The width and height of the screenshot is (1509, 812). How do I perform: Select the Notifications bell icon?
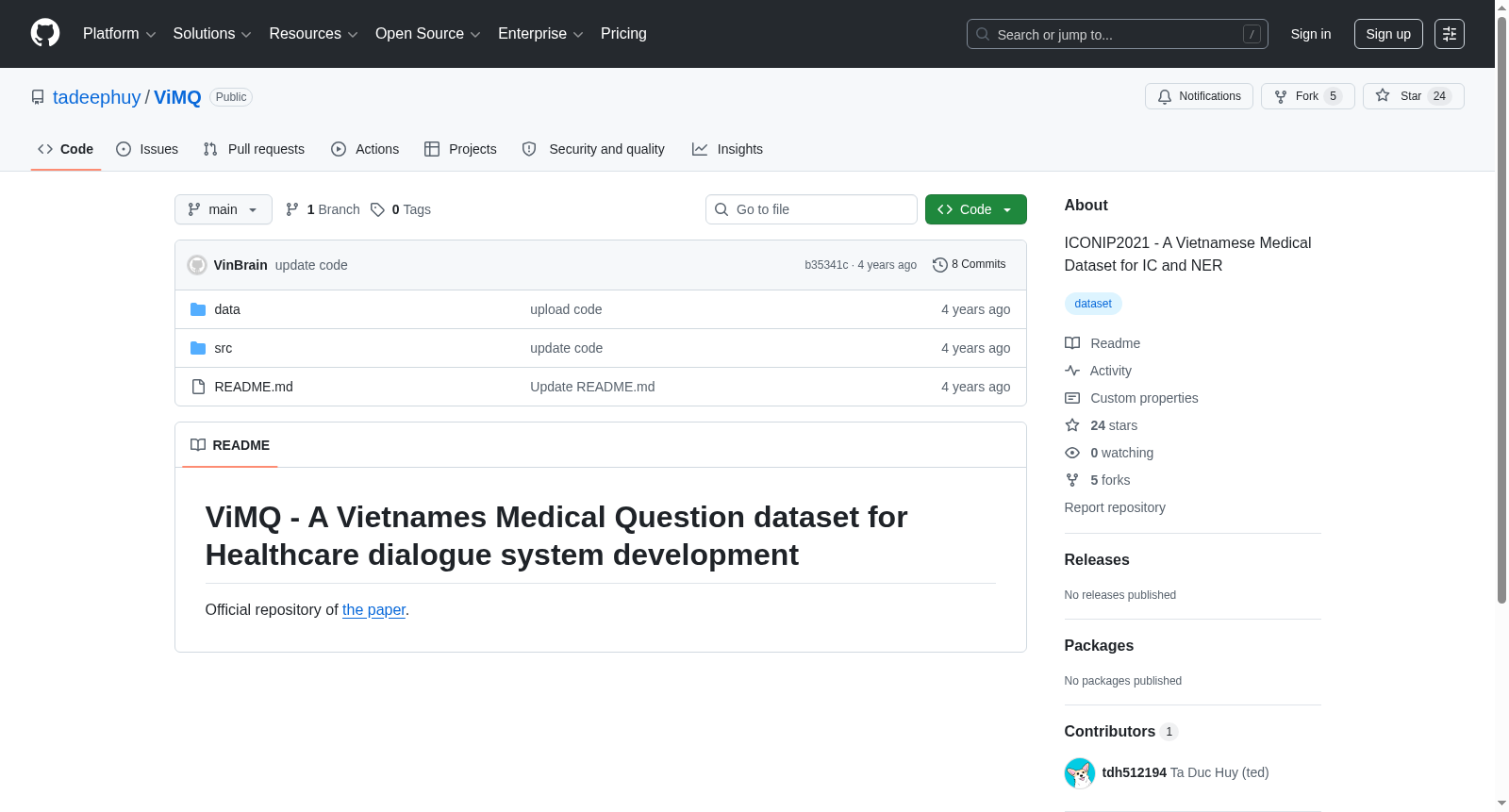[1165, 96]
